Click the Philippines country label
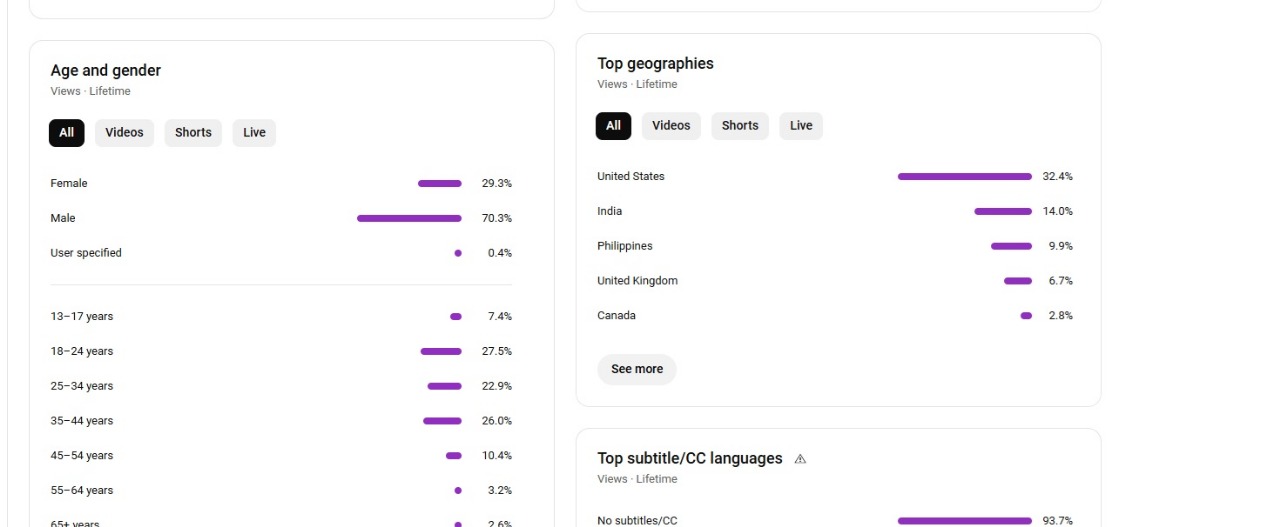The height and width of the screenshot is (527, 1280). (625, 246)
